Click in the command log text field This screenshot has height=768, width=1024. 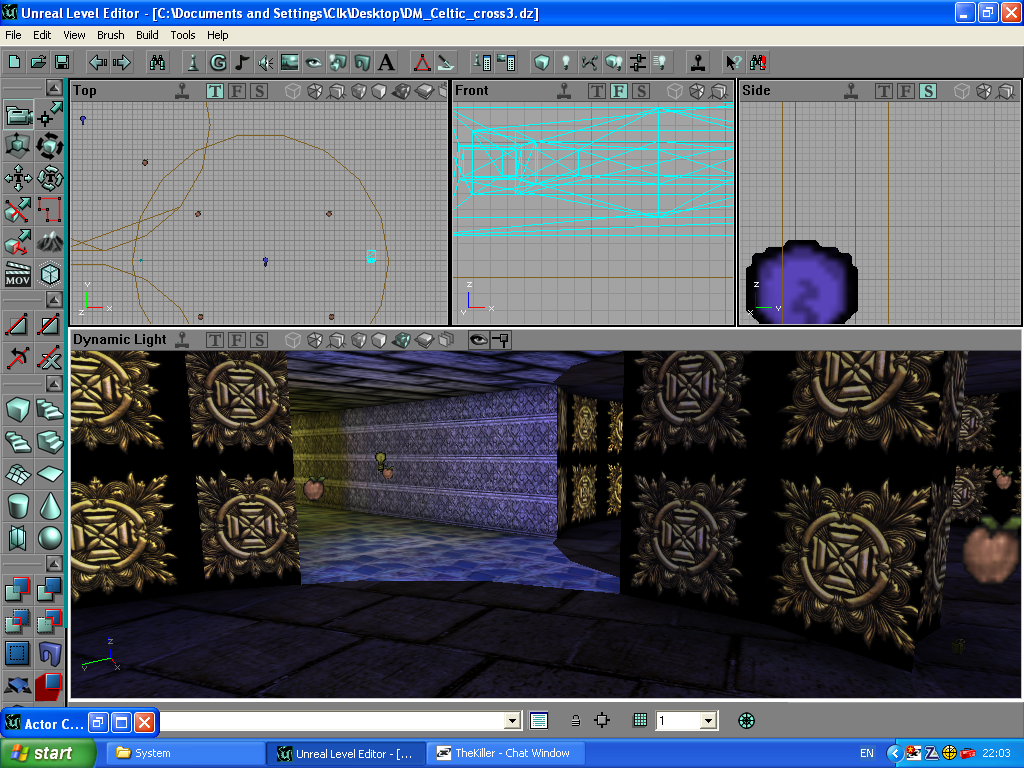(x=330, y=721)
